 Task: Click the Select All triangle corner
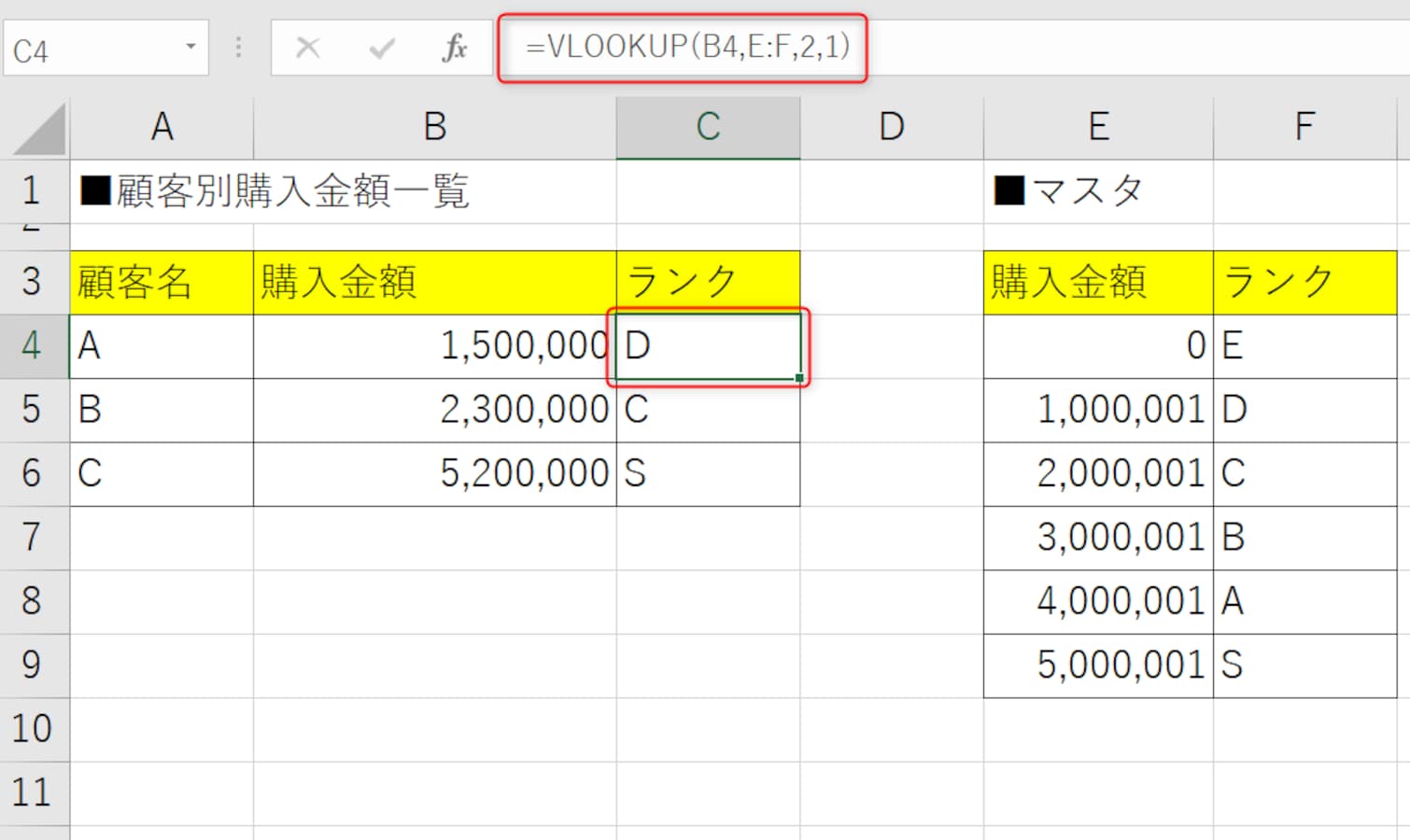pos(38,129)
